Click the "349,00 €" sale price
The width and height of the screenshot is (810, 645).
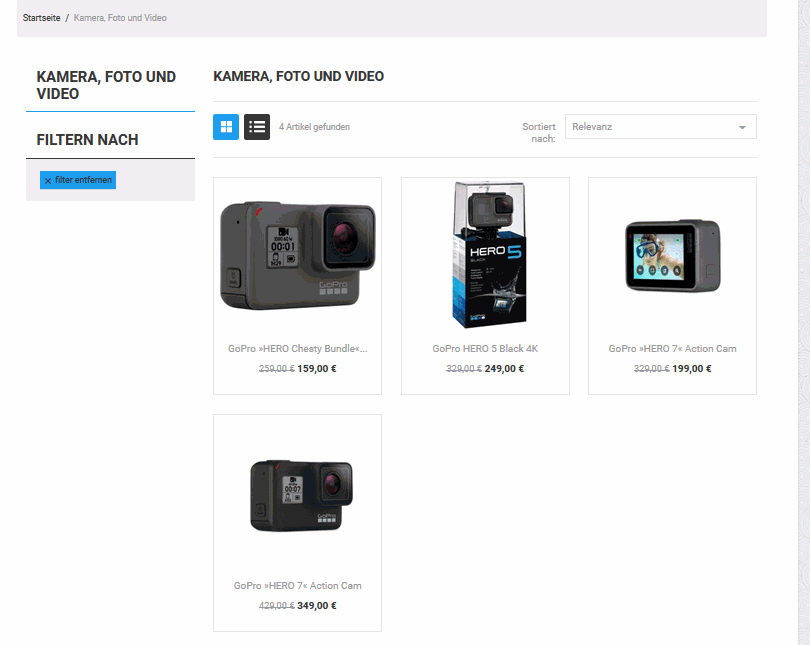tap(317, 606)
